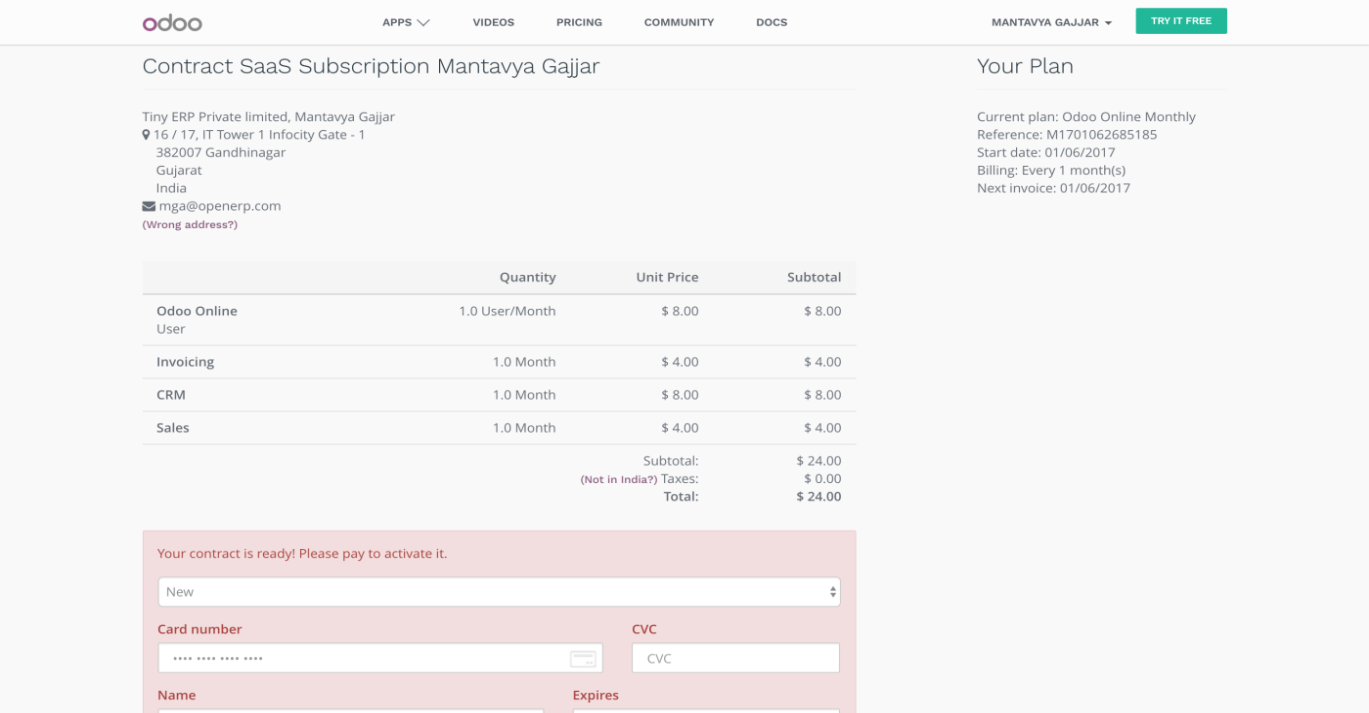Image resolution: width=1369 pixels, height=713 pixels.
Task: Click the Wrong address? link
Action: click(x=190, y=225)
